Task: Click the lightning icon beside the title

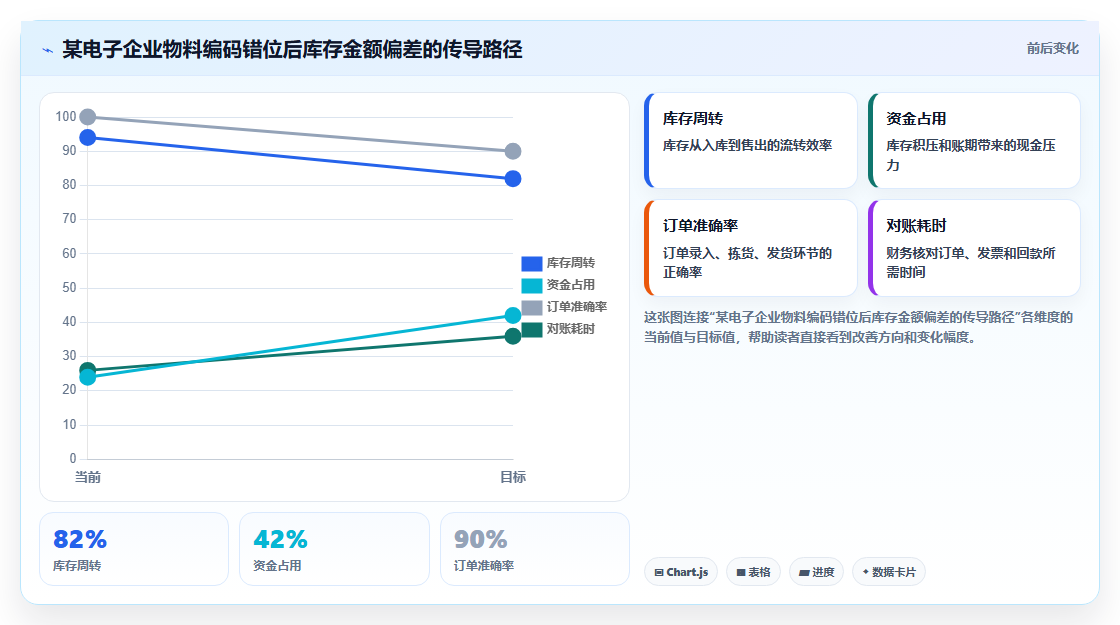Action: coord(47,51)
